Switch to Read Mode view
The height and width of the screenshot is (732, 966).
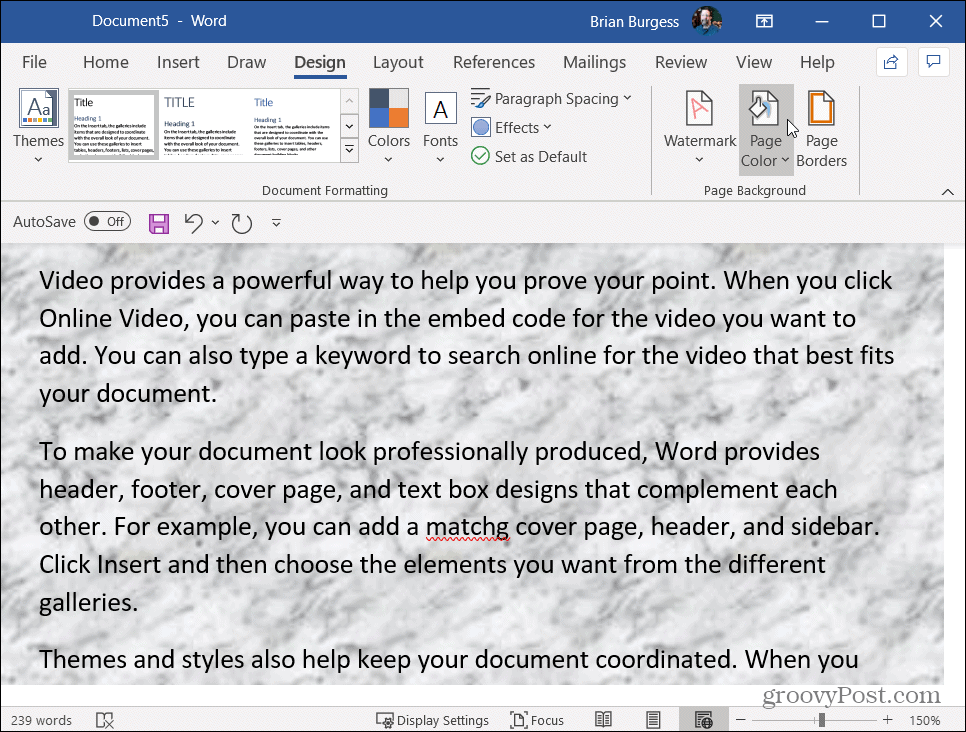[x=603, y=720]
